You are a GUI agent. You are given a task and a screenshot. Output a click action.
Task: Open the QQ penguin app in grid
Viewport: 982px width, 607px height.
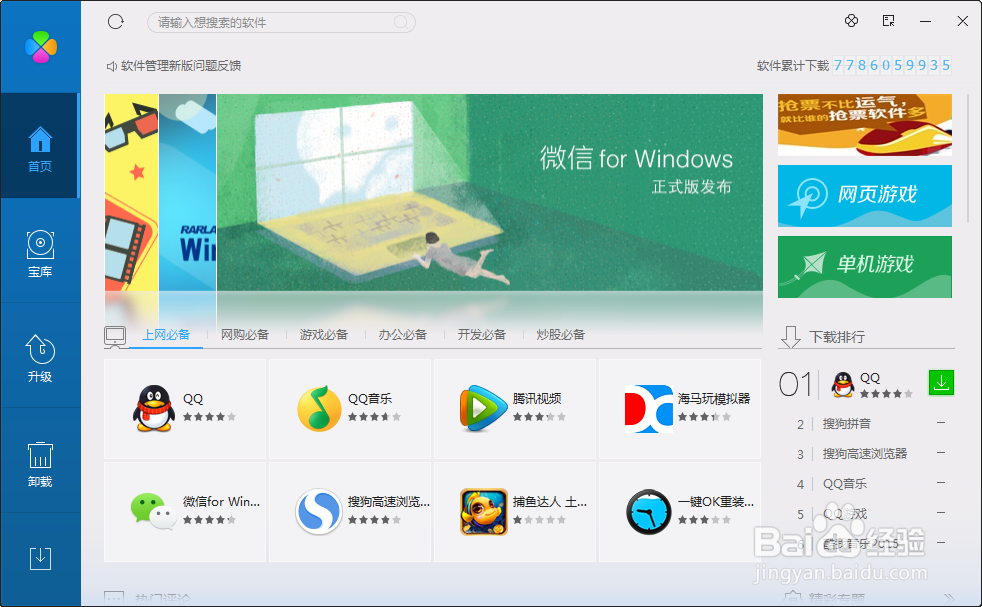pyautogui.click(x=153, y=408)
